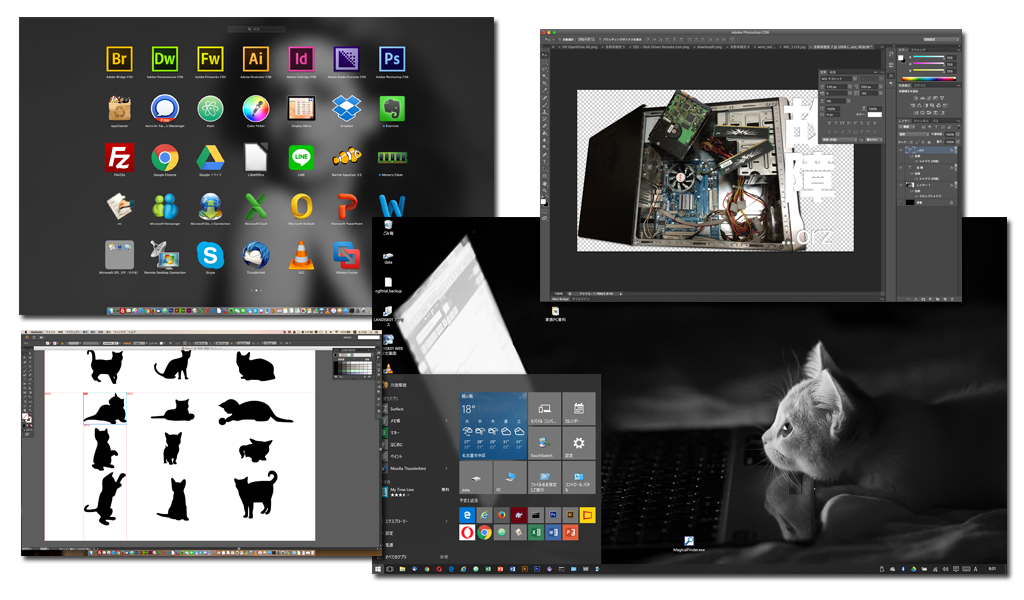Image resolution: width=1024 pixels, height=600 pixels.
Task: Launch the Color Picker app in Launchpad
Action: [x=255, y=108]
